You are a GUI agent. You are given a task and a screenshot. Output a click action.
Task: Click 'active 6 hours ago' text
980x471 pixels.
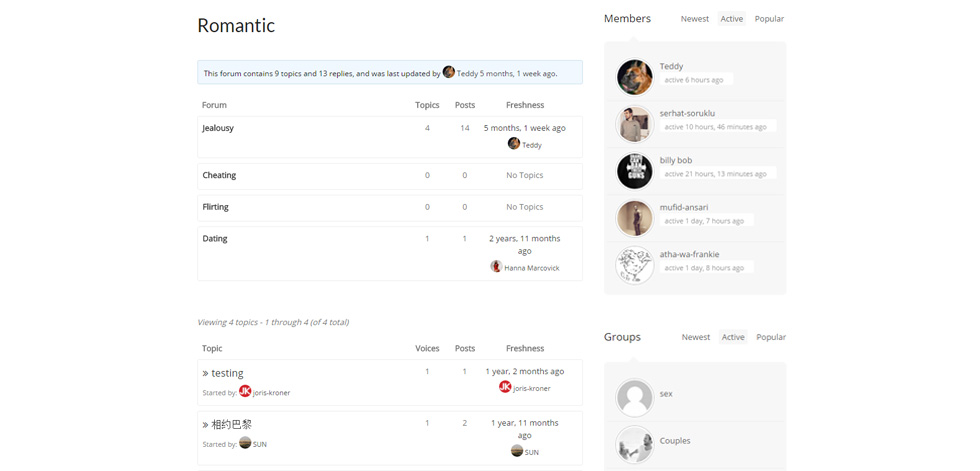coord(694,80)
